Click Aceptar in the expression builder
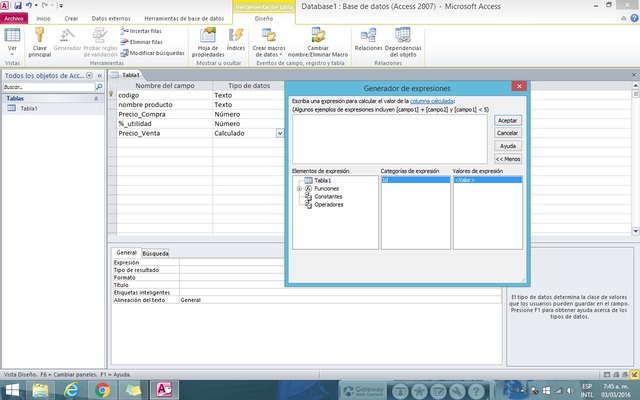Image resolution: width=640 pixels, height=400 pixels. pyautogui.click(x=508, y=120)
